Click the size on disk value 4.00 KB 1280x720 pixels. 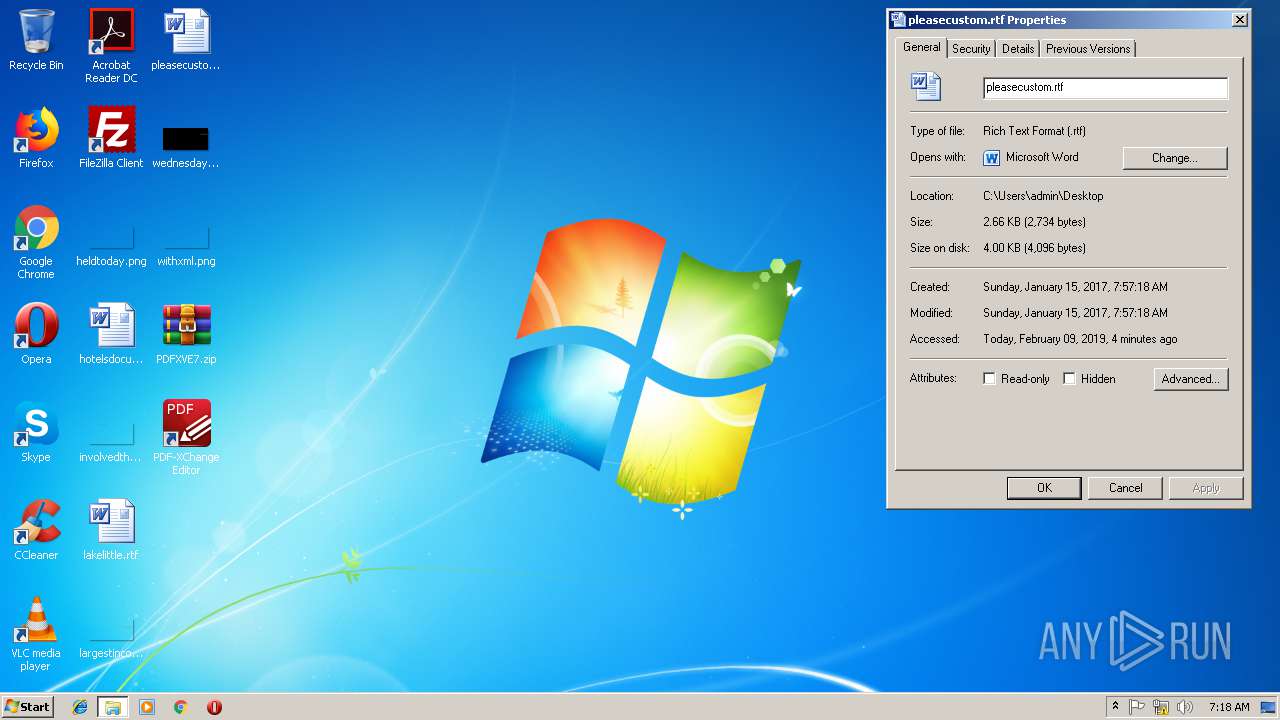[x=1034, y=248]
